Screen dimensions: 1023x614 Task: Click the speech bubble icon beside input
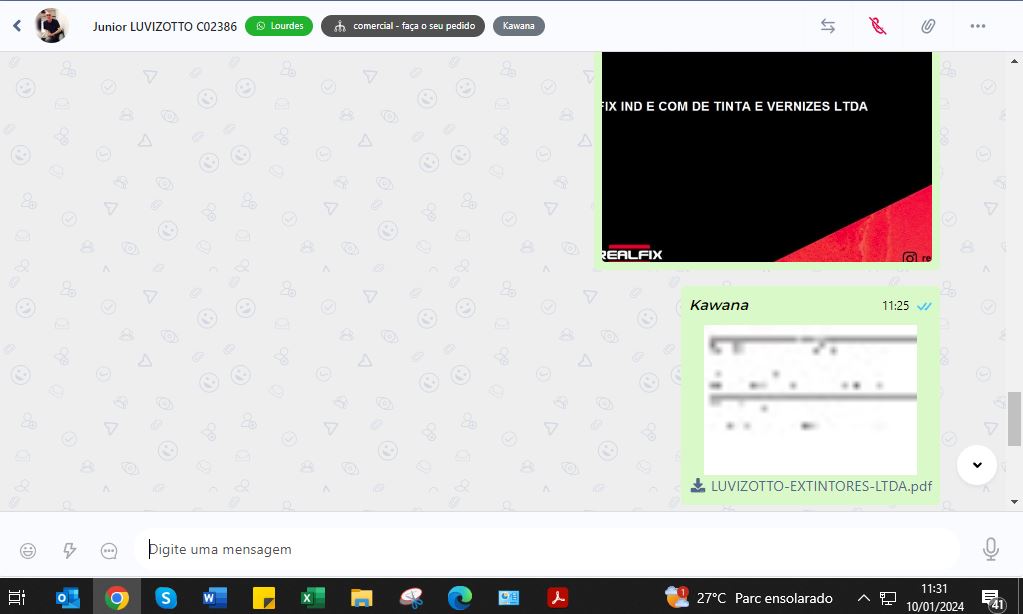pos(109,550)
